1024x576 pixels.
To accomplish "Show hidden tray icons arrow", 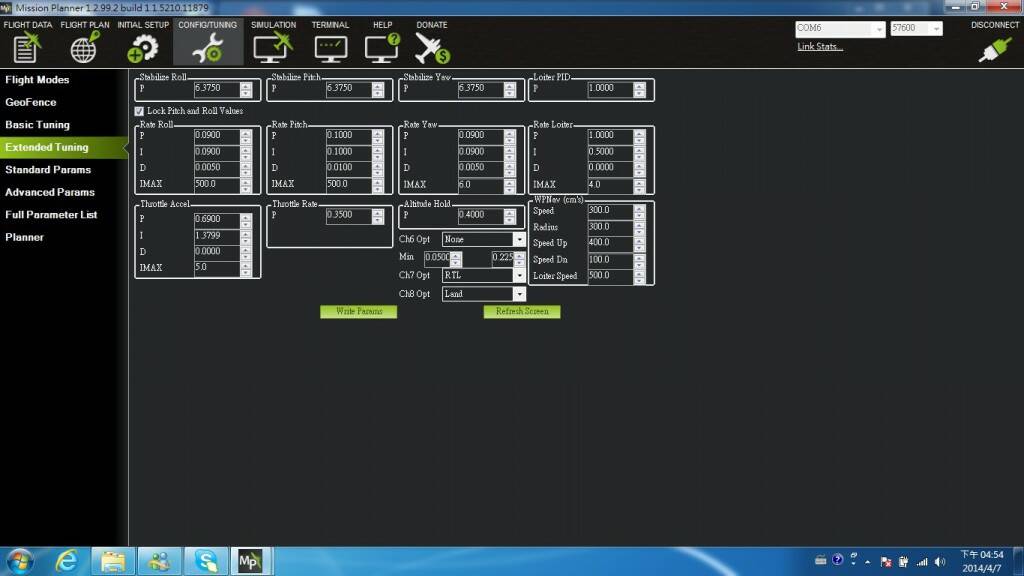I will click(868, 562).
